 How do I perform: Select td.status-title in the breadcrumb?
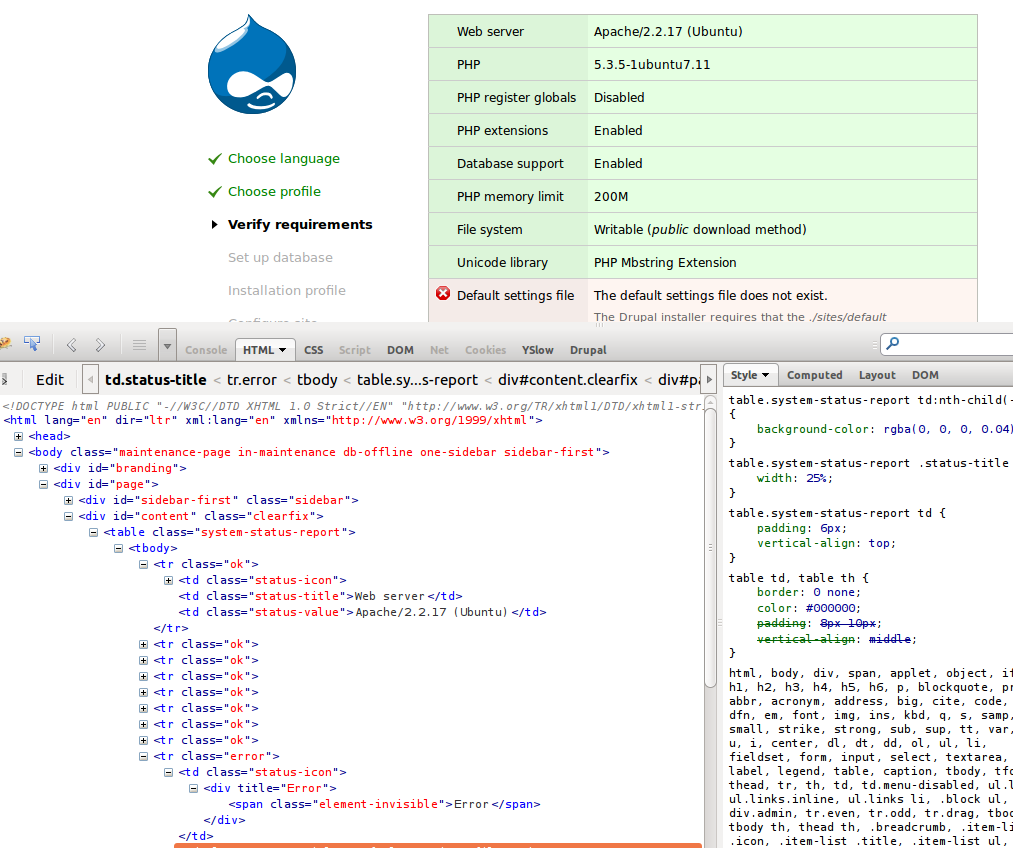click(x=156, y=380)
